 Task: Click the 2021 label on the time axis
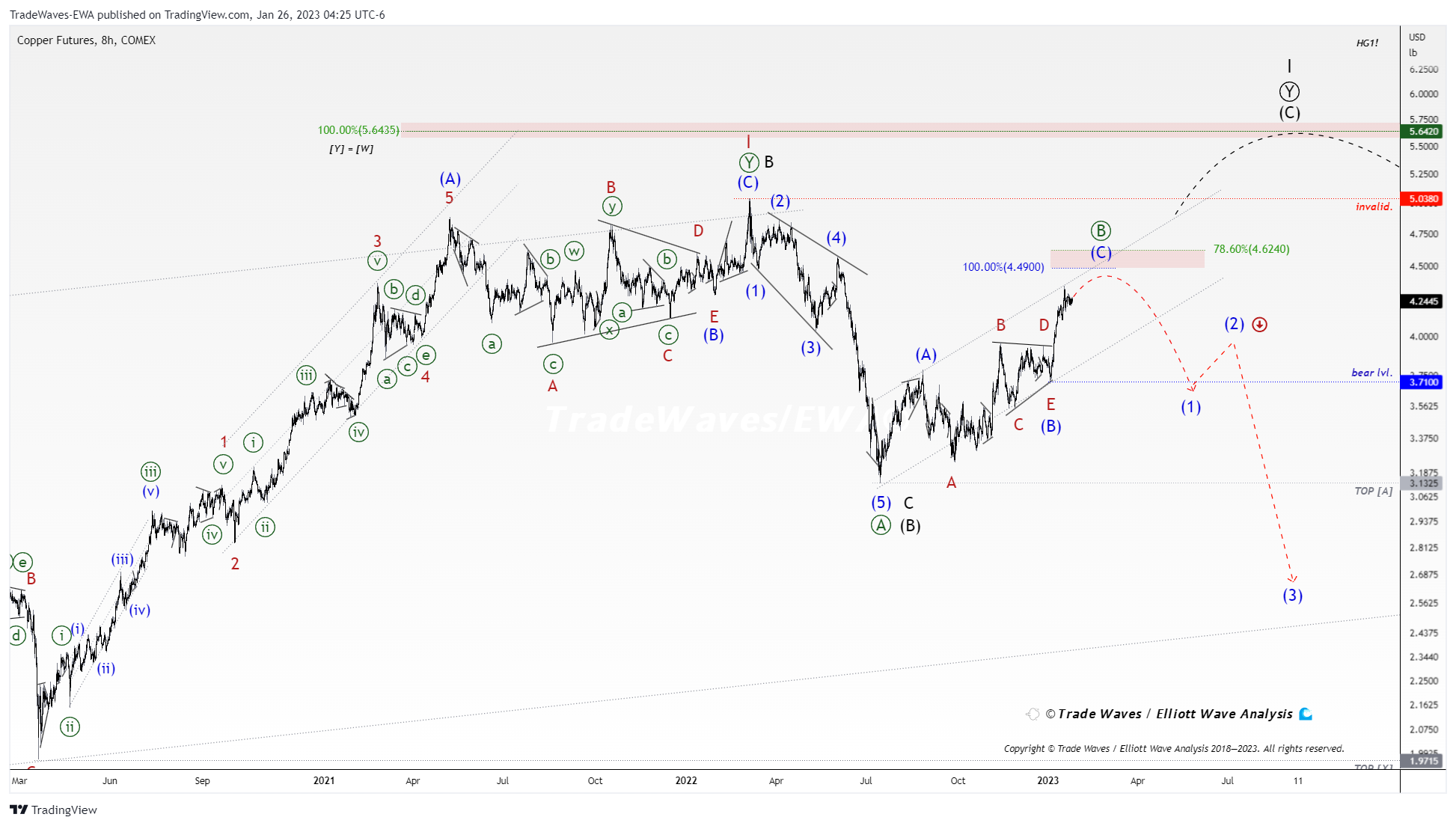pyautogui.click(x=324, y=780)
